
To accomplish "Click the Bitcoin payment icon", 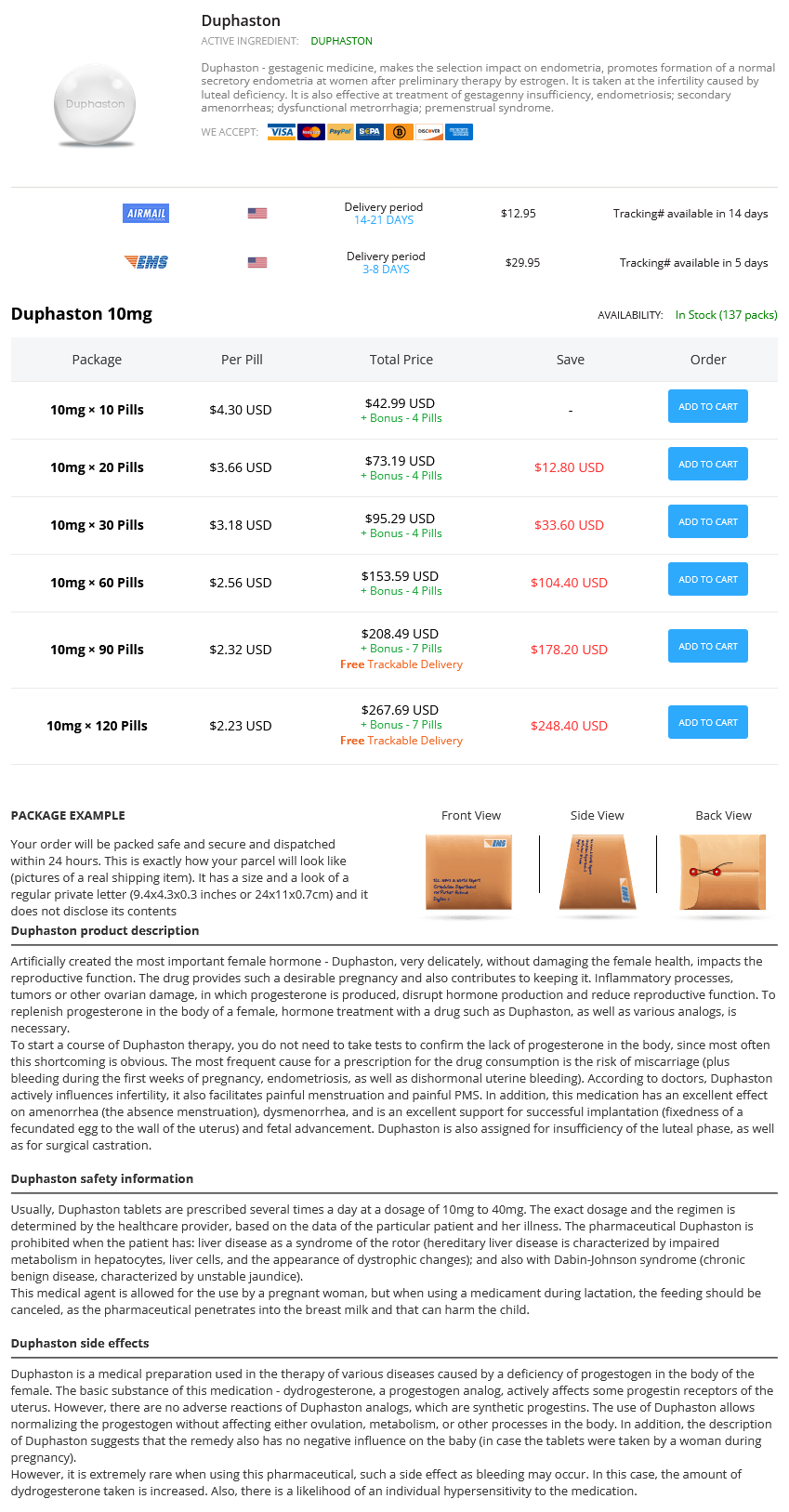I will [x=400, y=132].
